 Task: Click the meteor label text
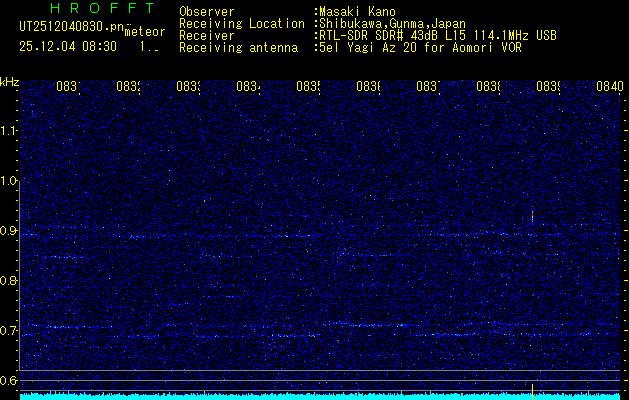(144, 33)
